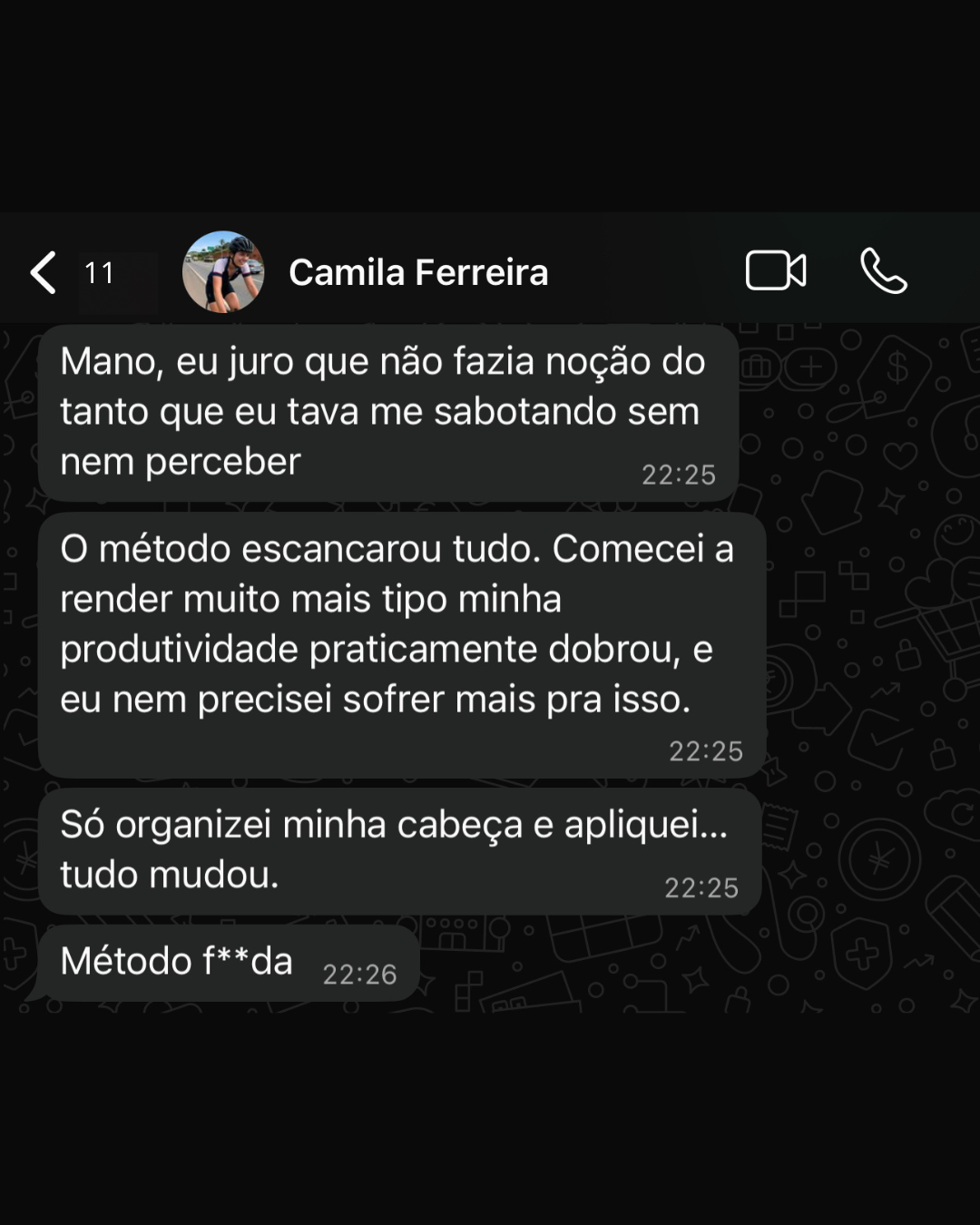980x1225 pixels.
Task: Click the dollar sign doodle on chat wallpaper
Action: tap(897, 367)
